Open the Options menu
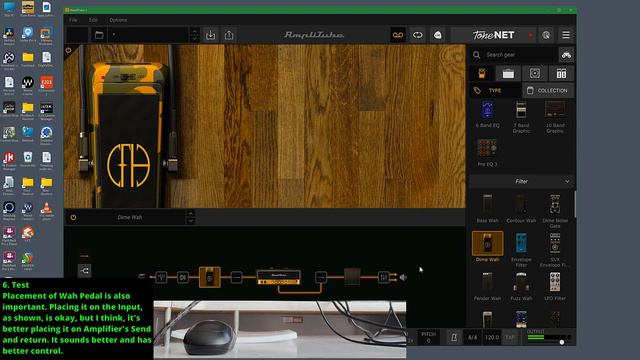Image resolution: width=640 pixels, height=360 pixels. 118,20
